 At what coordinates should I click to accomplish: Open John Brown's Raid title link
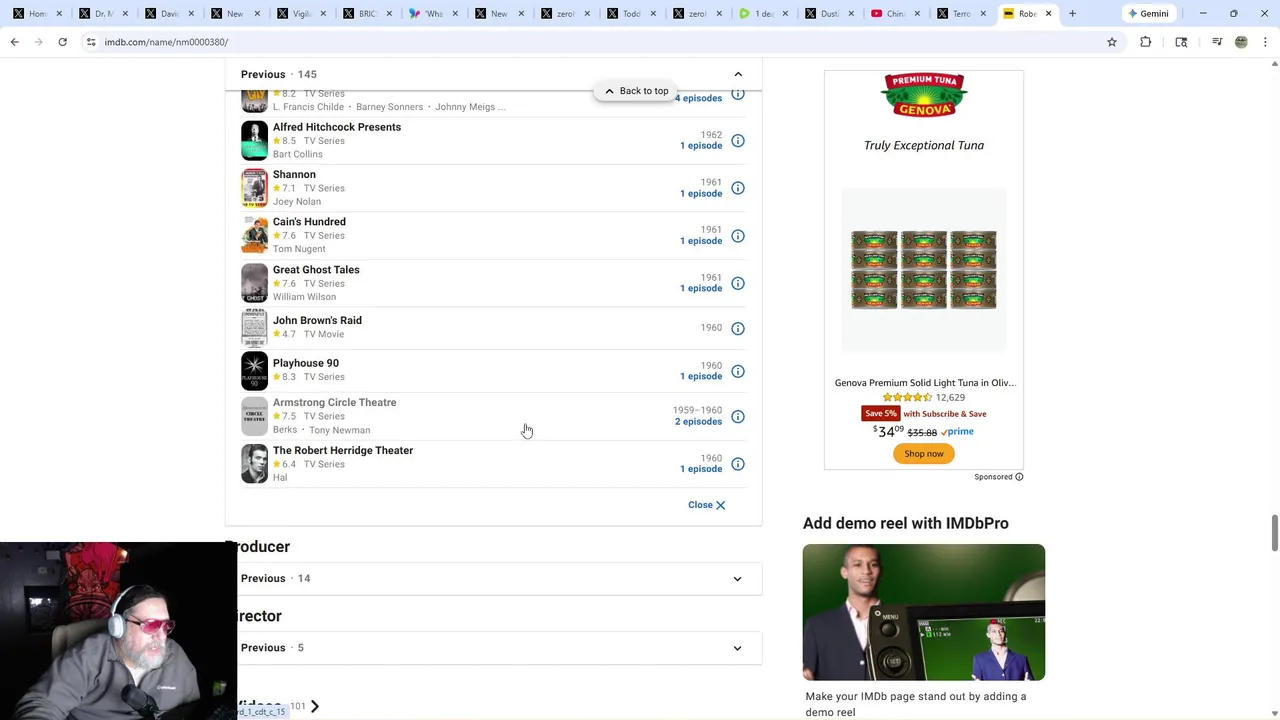point(317,321)
